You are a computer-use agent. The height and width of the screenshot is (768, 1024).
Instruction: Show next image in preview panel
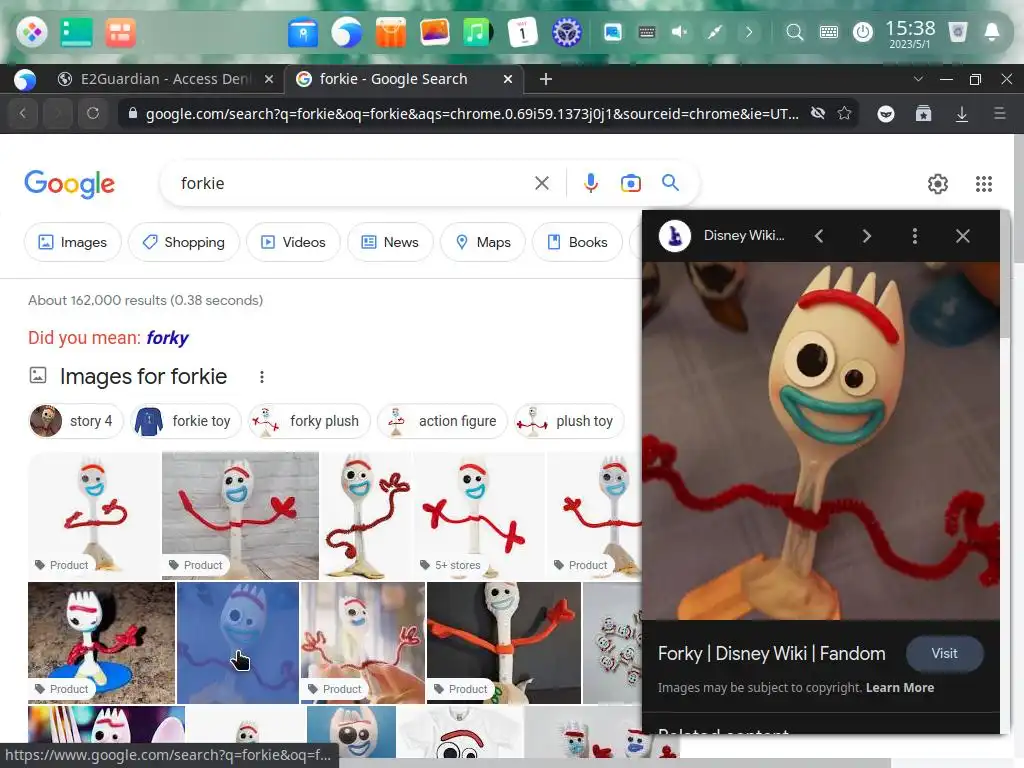tap(867, 236)
